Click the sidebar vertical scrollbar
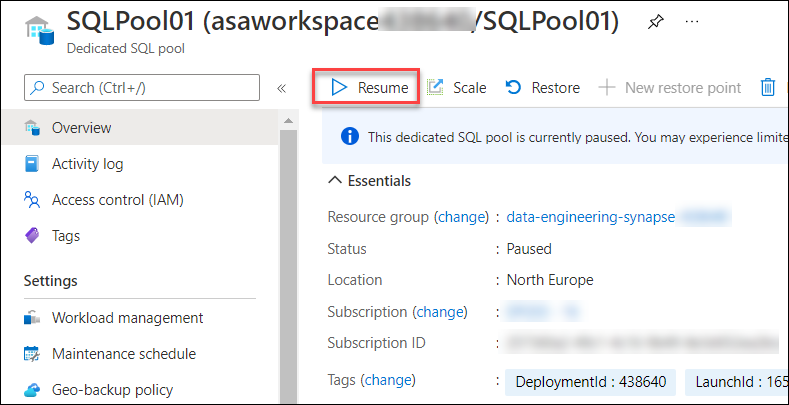 288,267
